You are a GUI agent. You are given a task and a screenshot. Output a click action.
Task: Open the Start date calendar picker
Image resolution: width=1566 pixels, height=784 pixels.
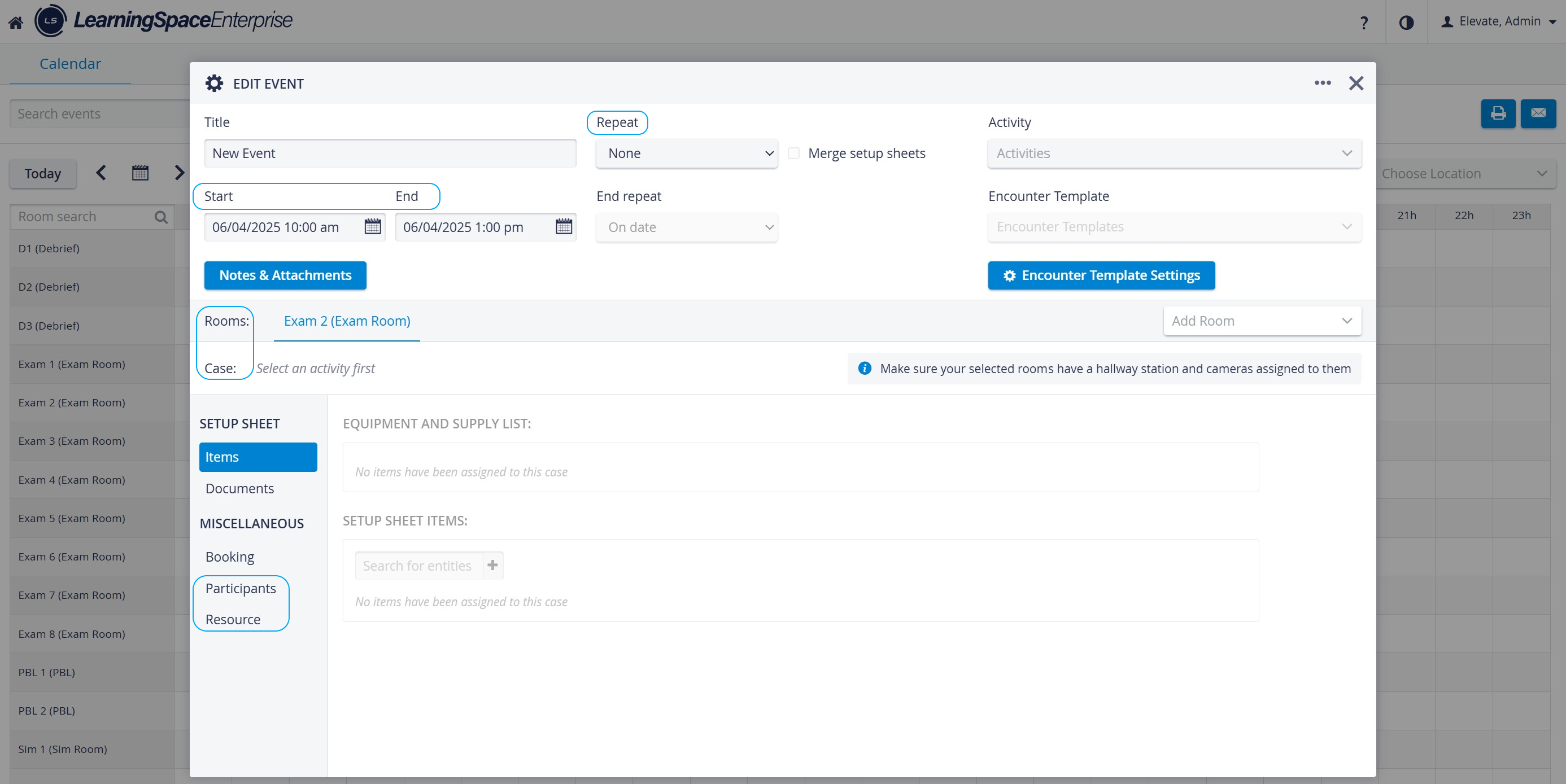pos(372,227)
